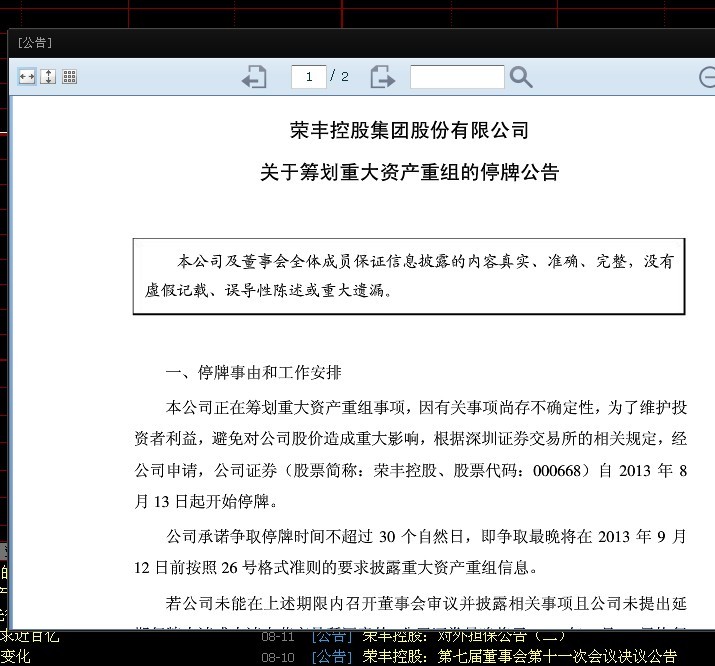This screenshot has height=666, width=715.
Task: Click the [公告] window title bar
Action: click(x=300, y=42)
